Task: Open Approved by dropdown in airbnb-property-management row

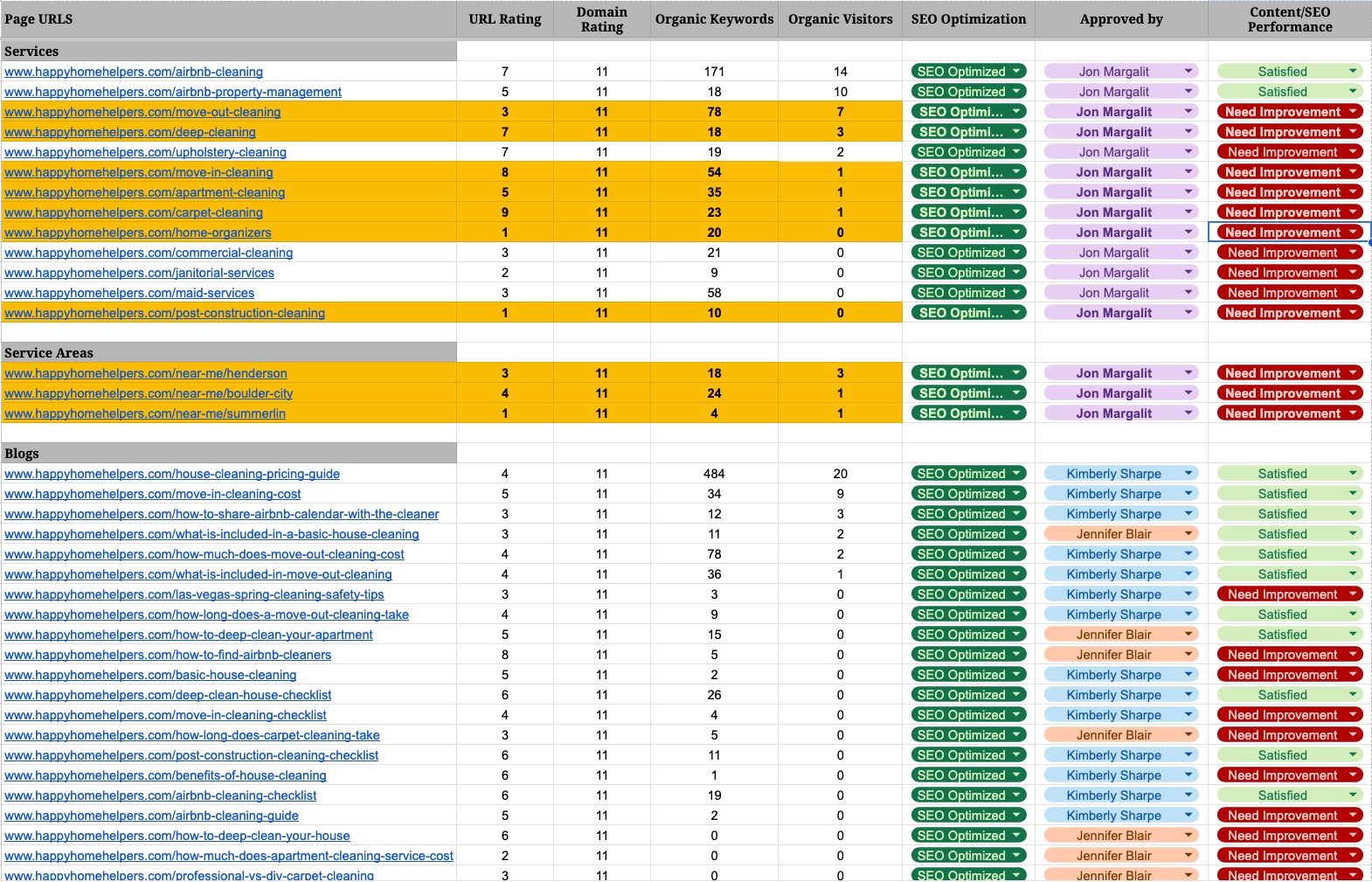Action: [x=1188, y=92]
